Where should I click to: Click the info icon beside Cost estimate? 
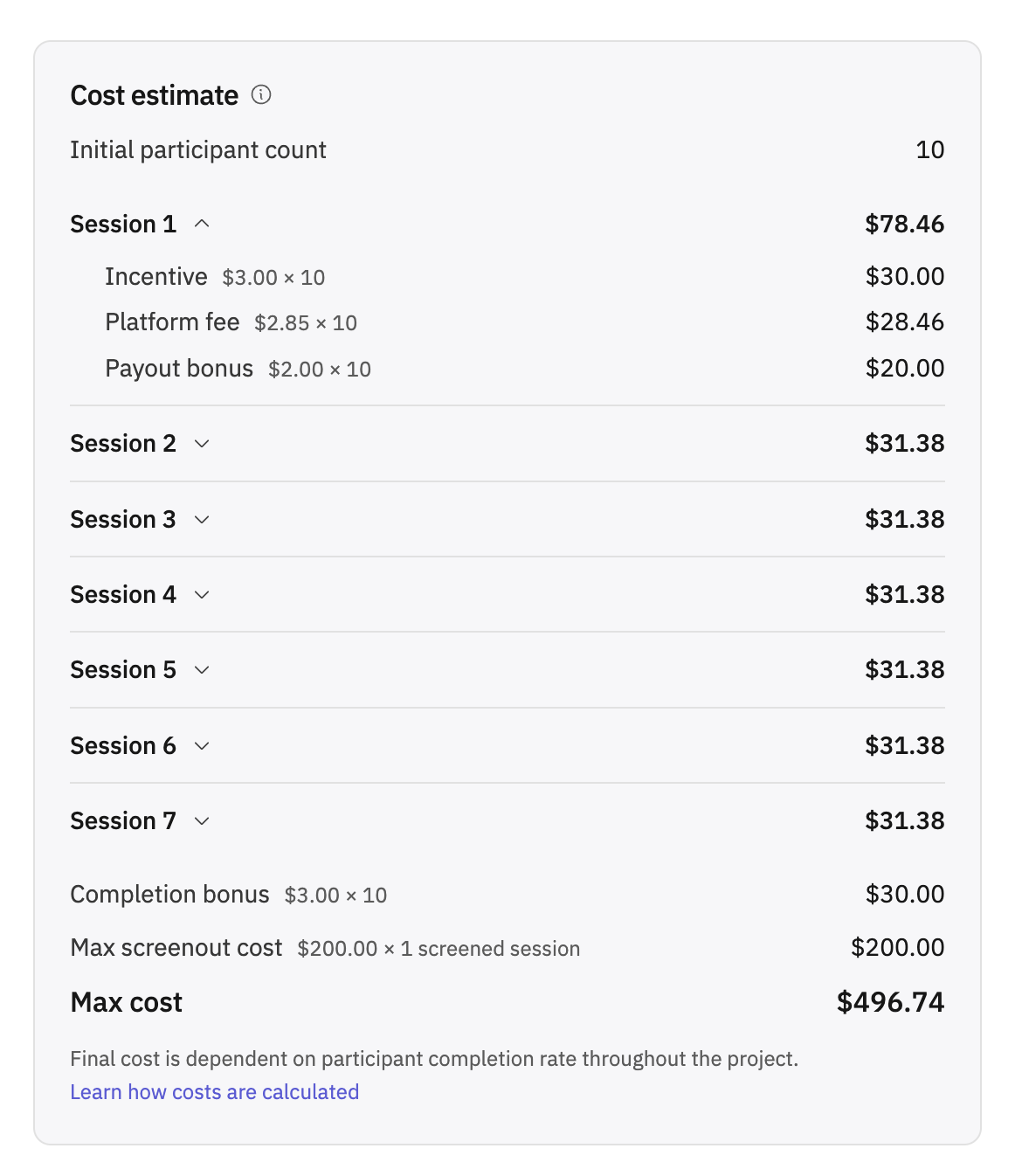[261, 94]
